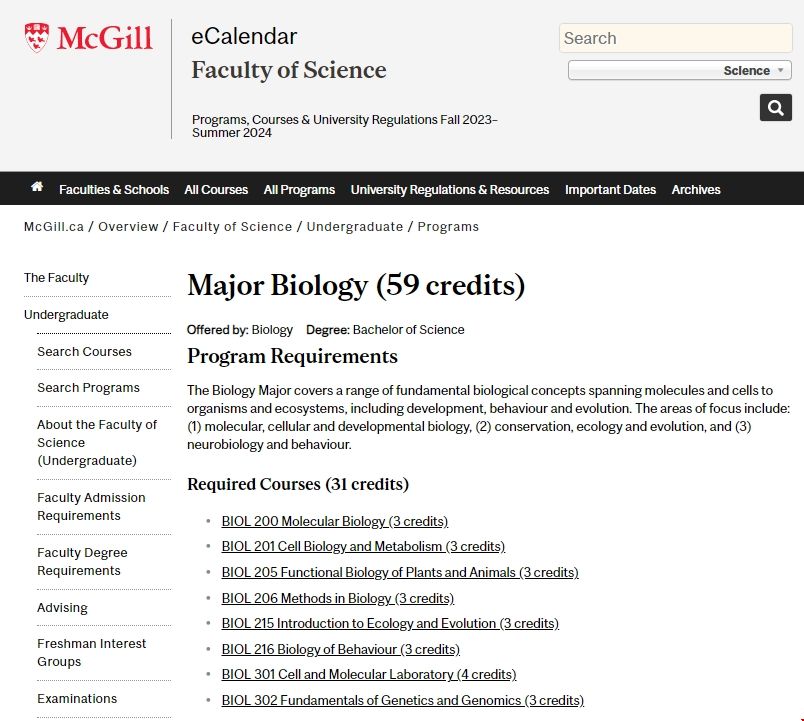Open BIOL 200 Molecular Biology course
Image resolution: width=804 pixels, height=721 pixels.
click(335, 521)
